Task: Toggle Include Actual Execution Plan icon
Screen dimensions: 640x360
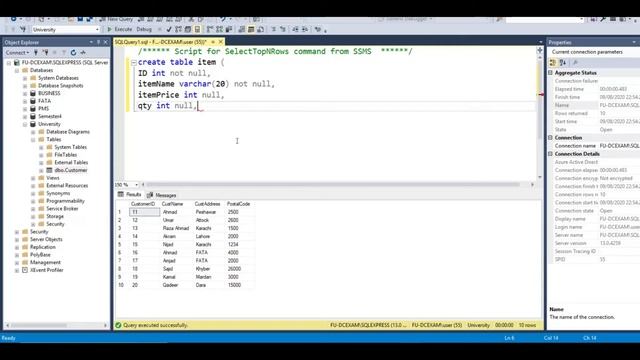Action: (210, 29)
